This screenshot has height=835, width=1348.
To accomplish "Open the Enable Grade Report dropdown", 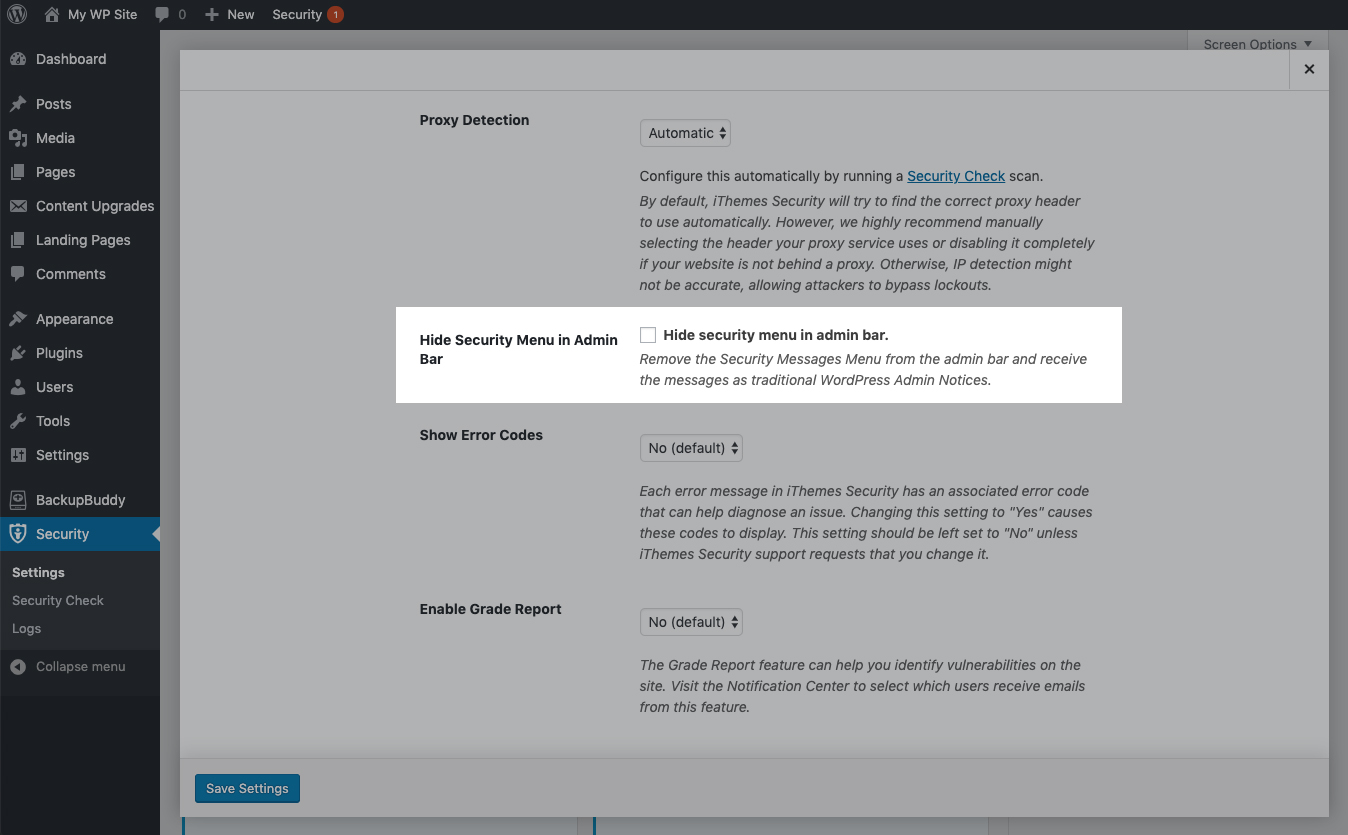I will click(691, 622).
